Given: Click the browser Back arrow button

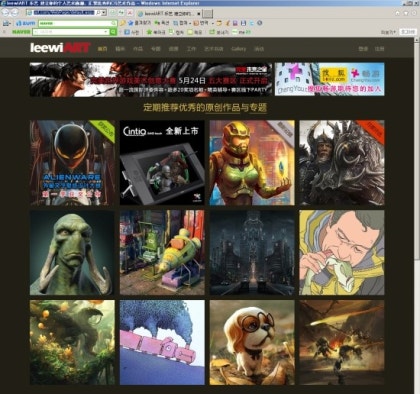Looking at the screenshot, I should click(x=6, y=13).
